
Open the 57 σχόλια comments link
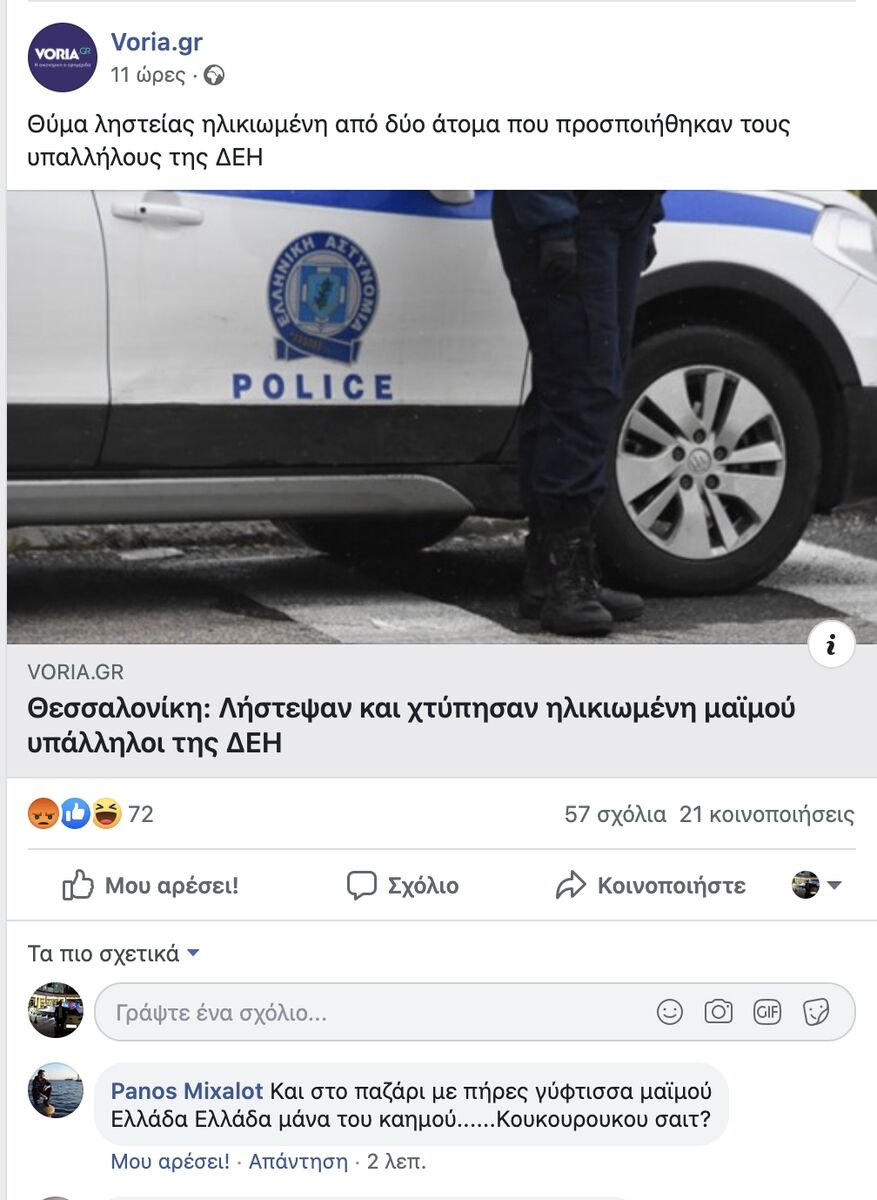pos(615,815)
